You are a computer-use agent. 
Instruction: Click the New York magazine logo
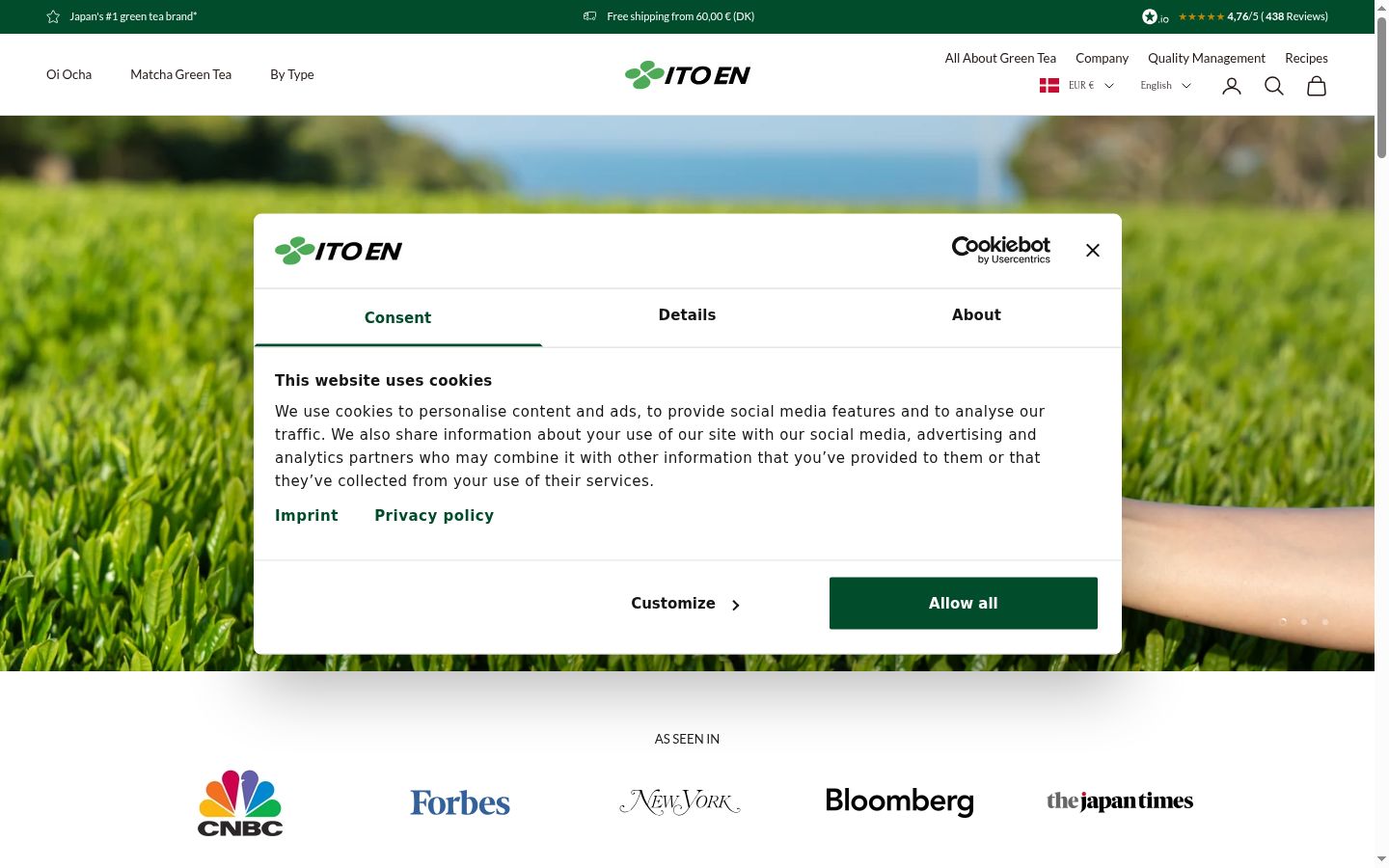pyautogui.click(x=680, y=801)
